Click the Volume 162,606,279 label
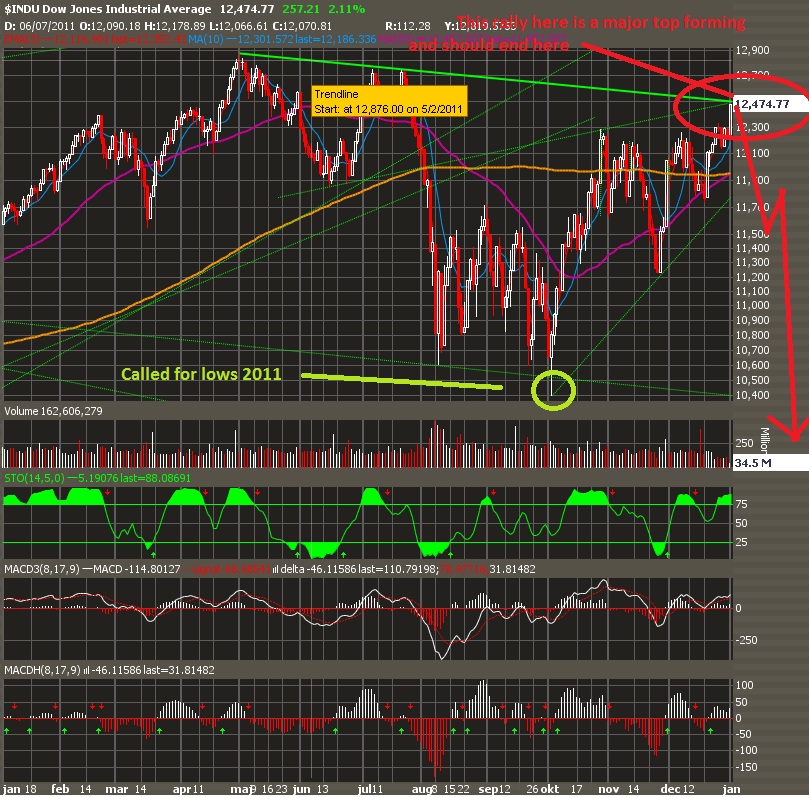 (x=53, y=411)
